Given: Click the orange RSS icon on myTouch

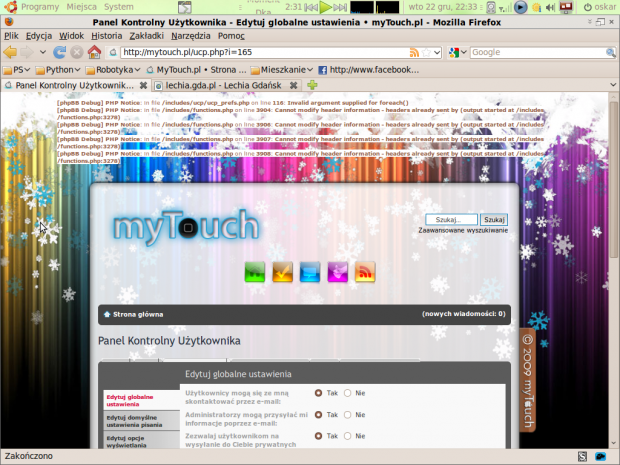Looking at the screenshot, I should point(365,272).
